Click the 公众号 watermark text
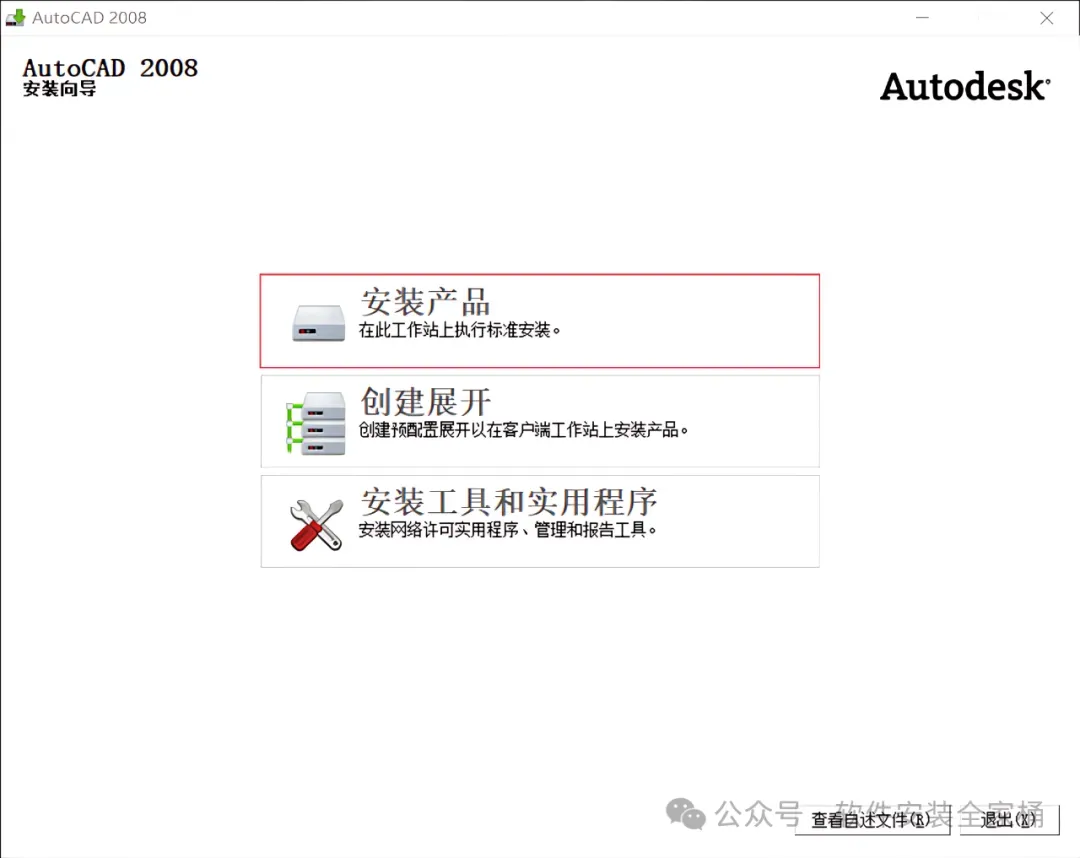This screenshot has width=1080, height=858. click(x=758, y=815)
